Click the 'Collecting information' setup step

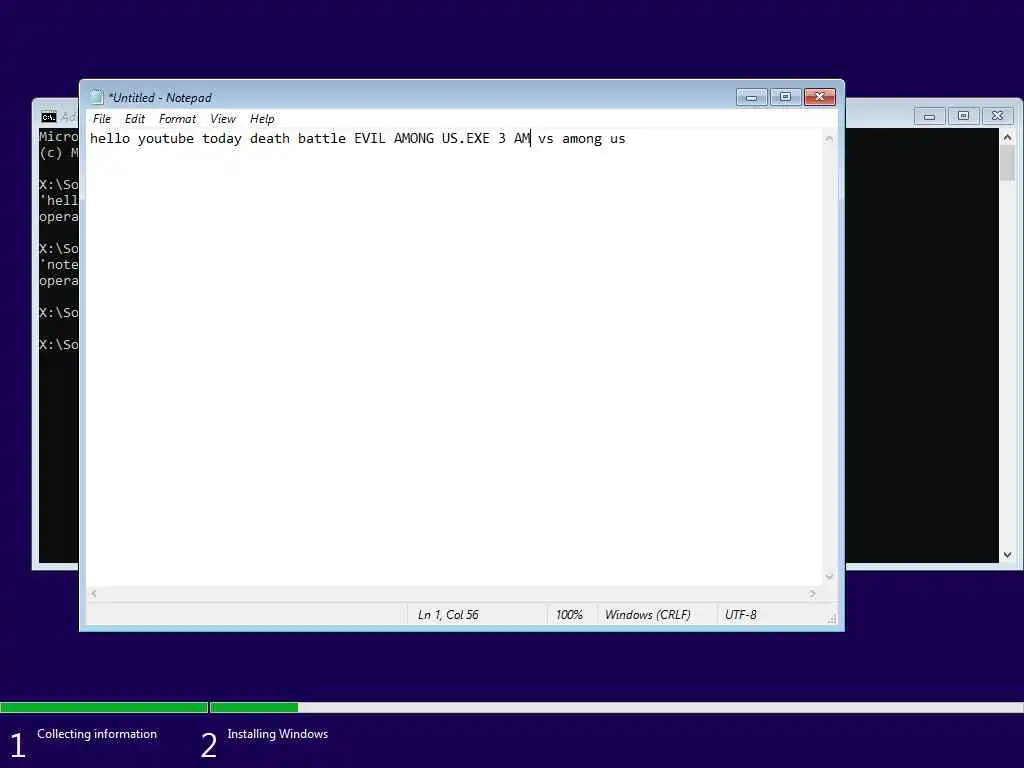[x=97, y=734]
